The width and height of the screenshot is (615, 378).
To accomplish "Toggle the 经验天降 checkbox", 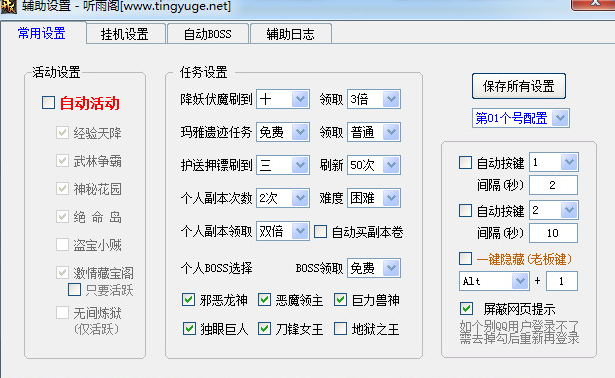I will tap(62, 133).
